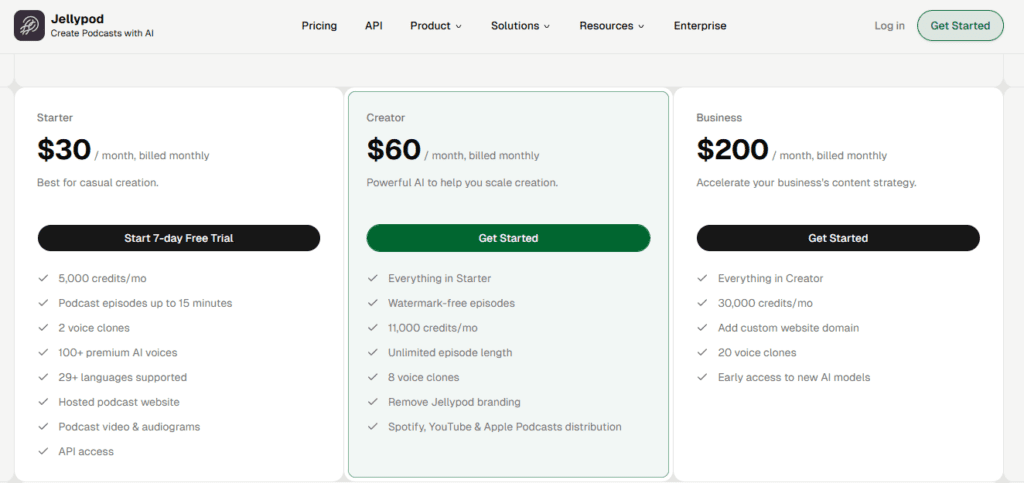Open the Pricing page from navbar
The width and height of the screenshot is (1024, 483).
point(319,26)
